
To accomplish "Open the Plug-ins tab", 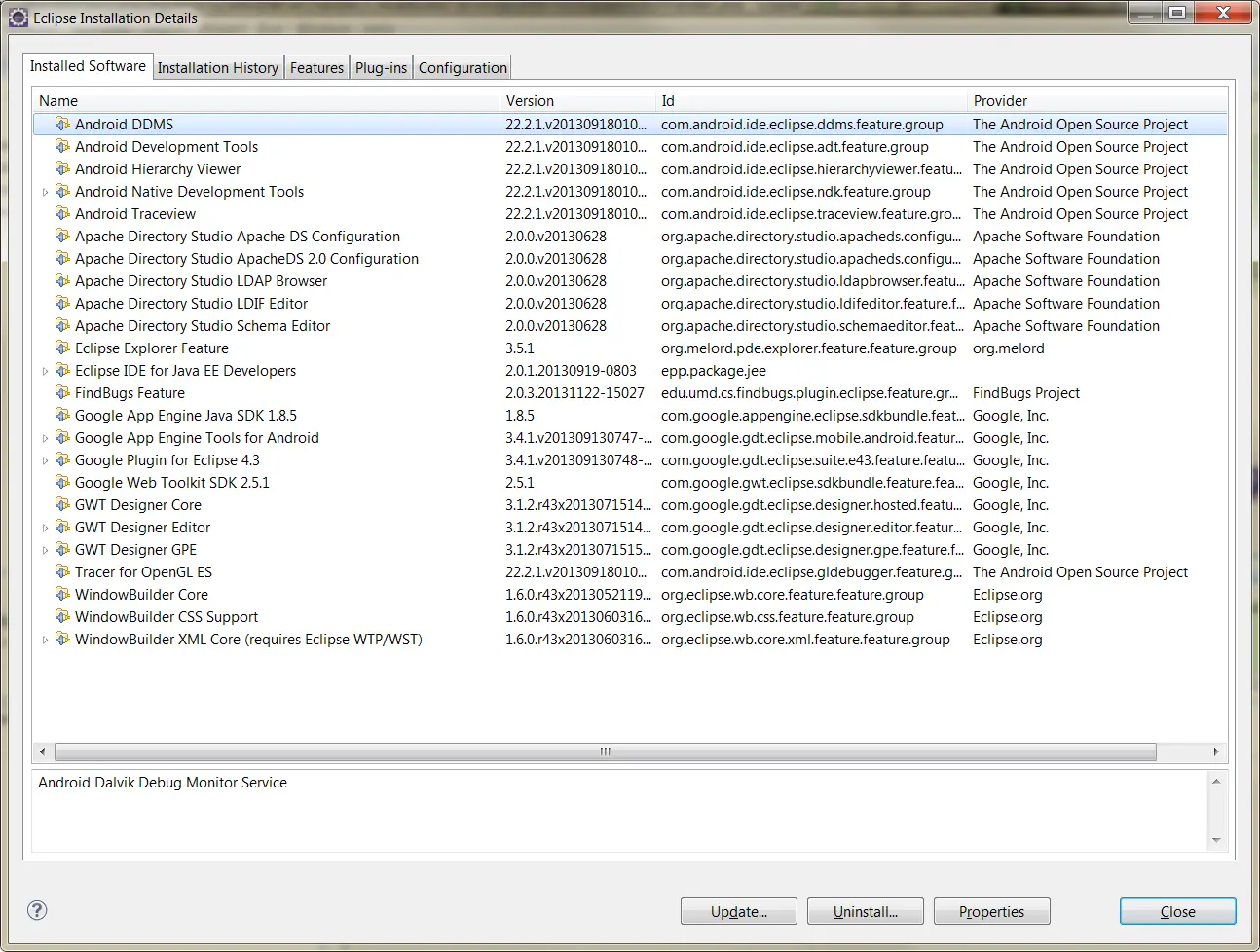I will pyautogui.click(x=381, y=68).
